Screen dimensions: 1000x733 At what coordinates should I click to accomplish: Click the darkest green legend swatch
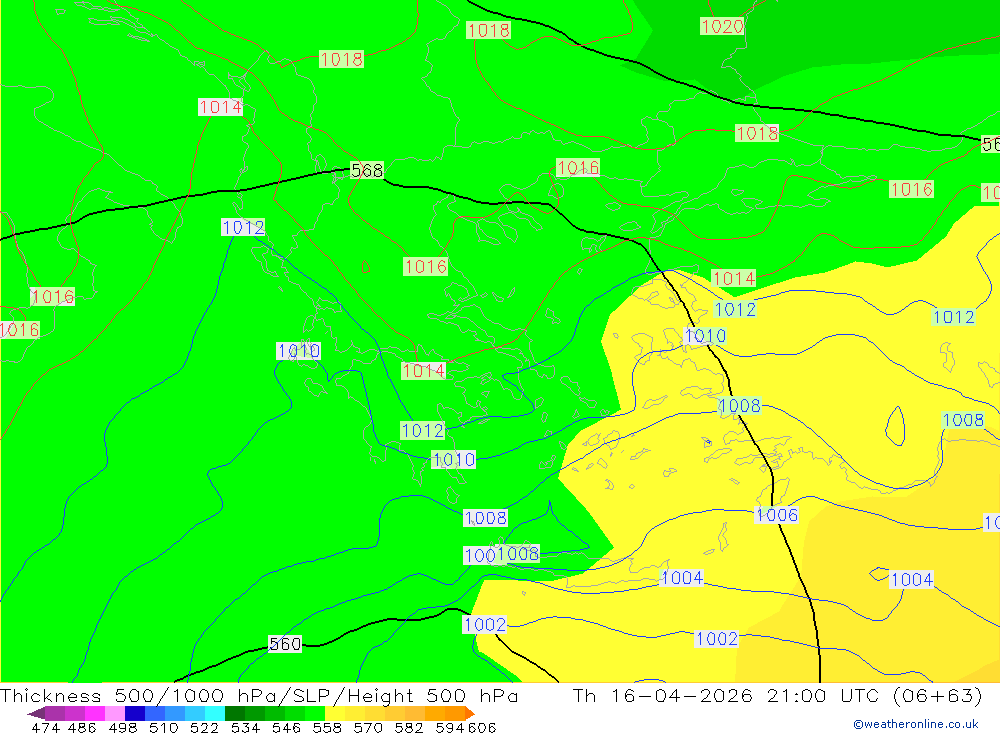235,713
